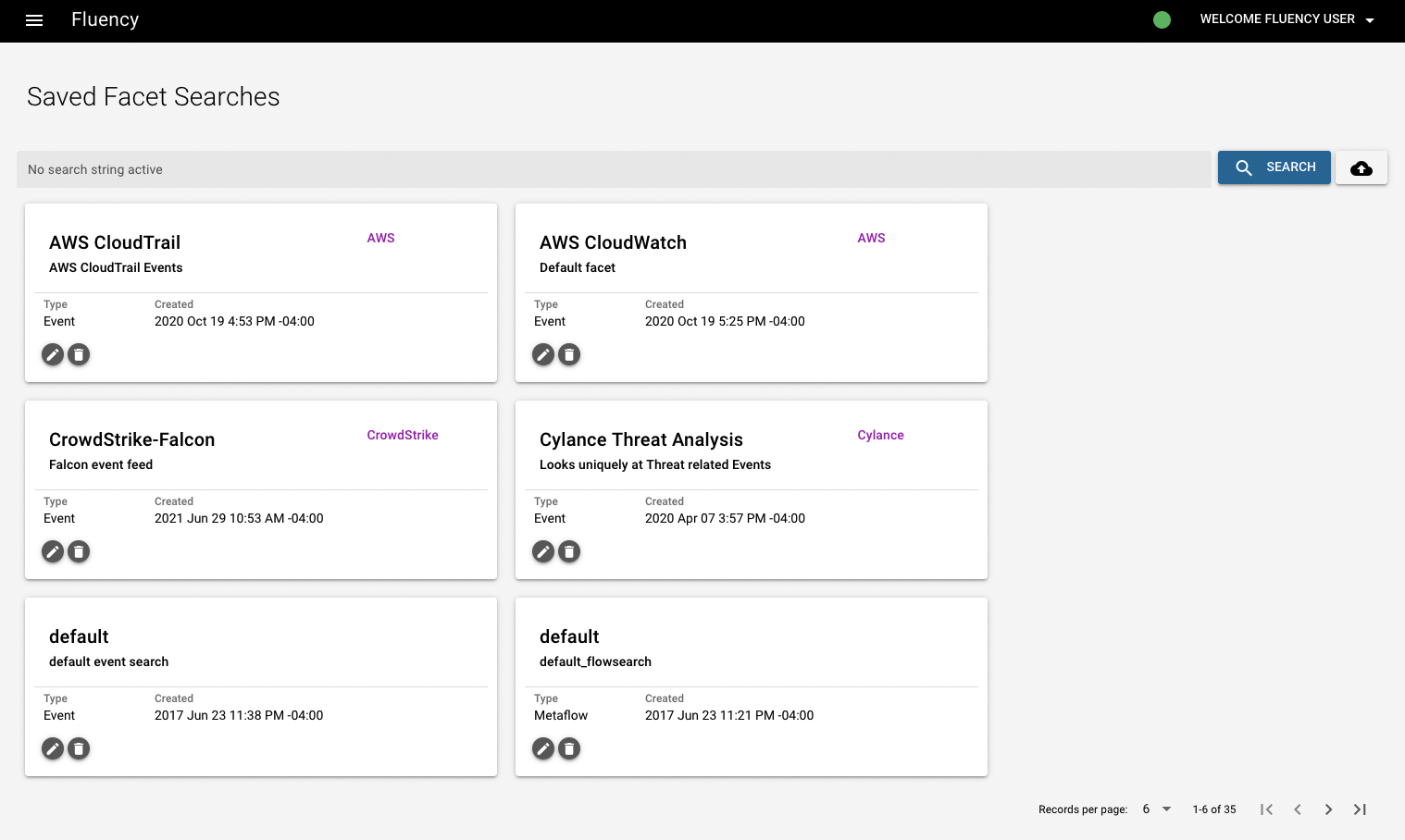
Task: Open the hamburger navigation menu
Action: point(34,19)
